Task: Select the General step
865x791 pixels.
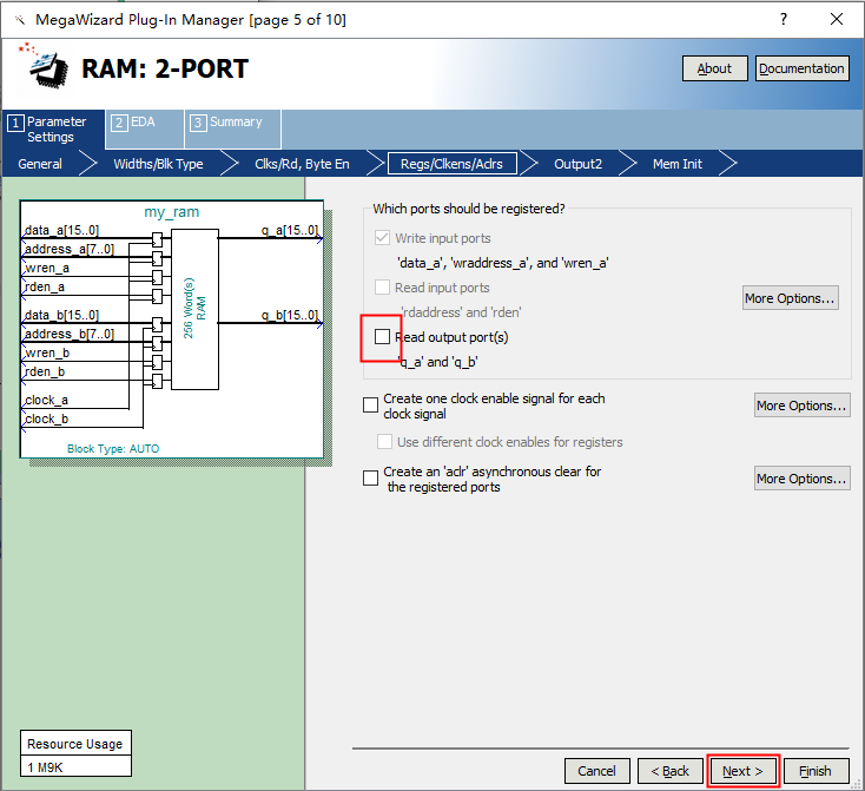Action: click(x=40, y=164)
